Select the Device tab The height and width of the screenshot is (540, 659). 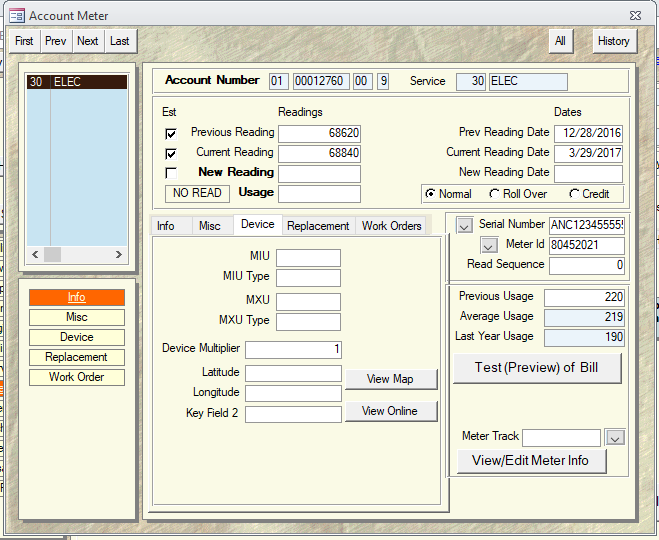[x=258, y=224]
